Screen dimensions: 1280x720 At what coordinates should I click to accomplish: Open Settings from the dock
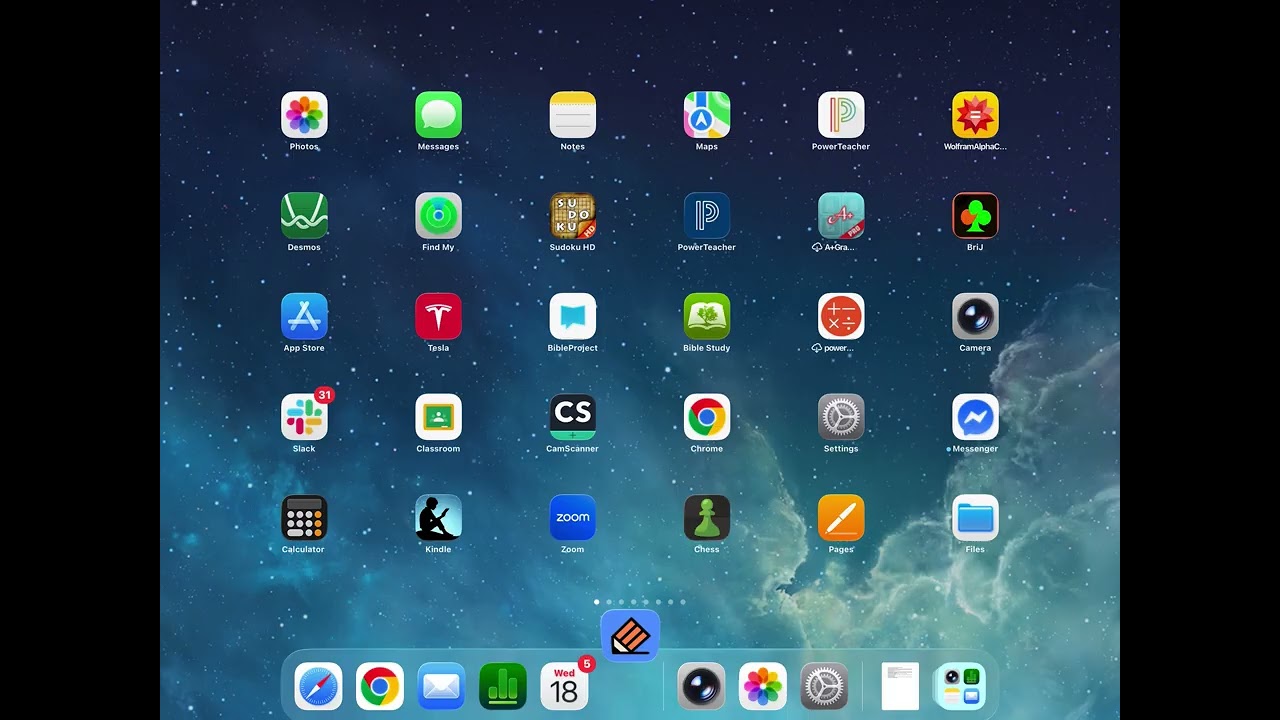point(824,687)
